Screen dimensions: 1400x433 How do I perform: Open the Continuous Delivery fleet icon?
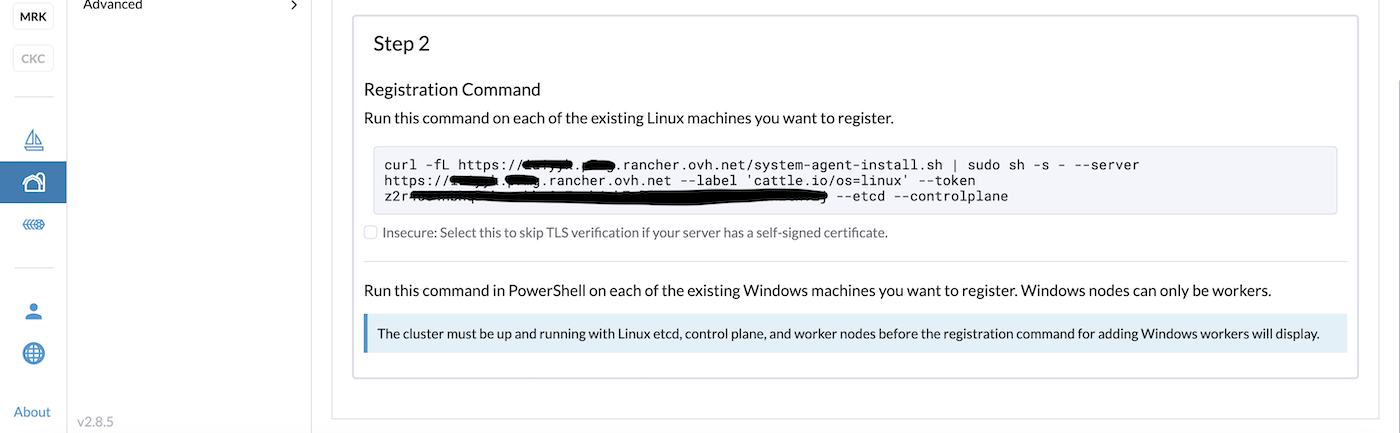[33, 225]
